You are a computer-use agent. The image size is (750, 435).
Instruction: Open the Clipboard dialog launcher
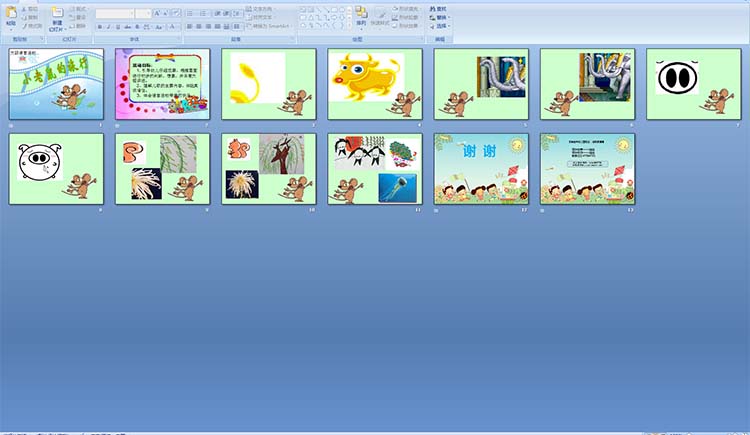pyautogui.click(x=42, y=39)
